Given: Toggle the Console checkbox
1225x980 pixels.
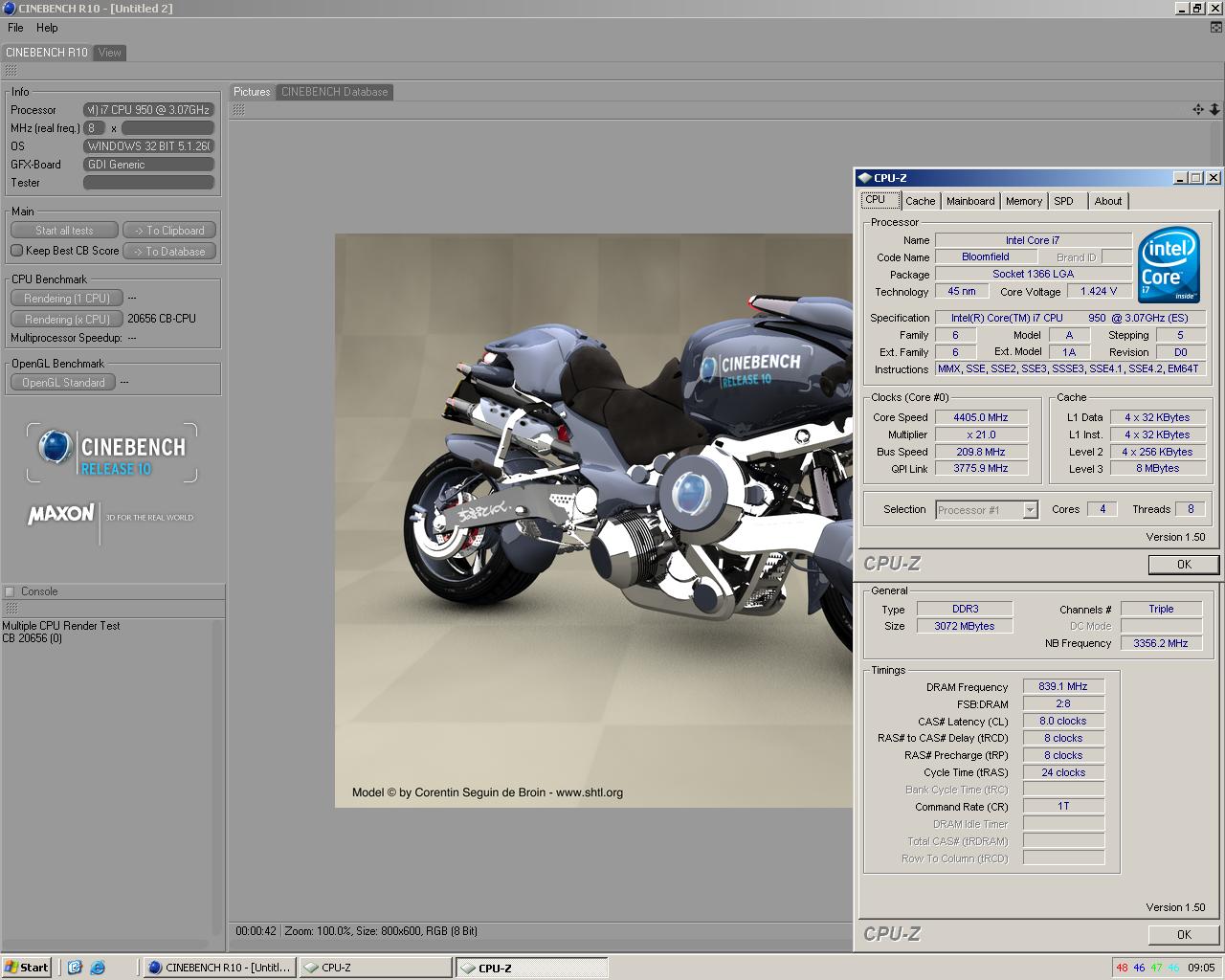Looking at the screenshot, I should tap(10, 591).
